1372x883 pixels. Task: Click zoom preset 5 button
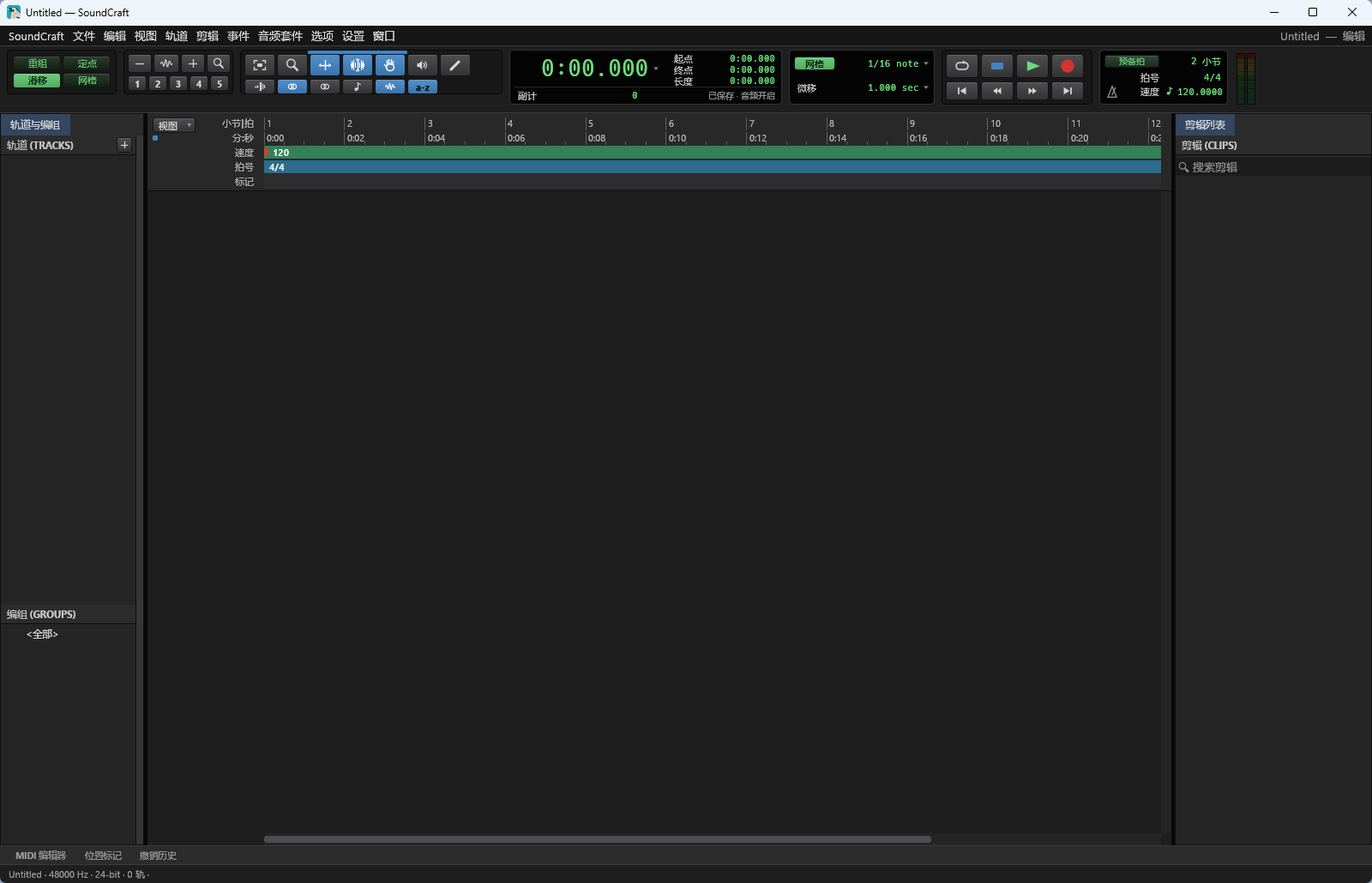(x=220, y=84)
